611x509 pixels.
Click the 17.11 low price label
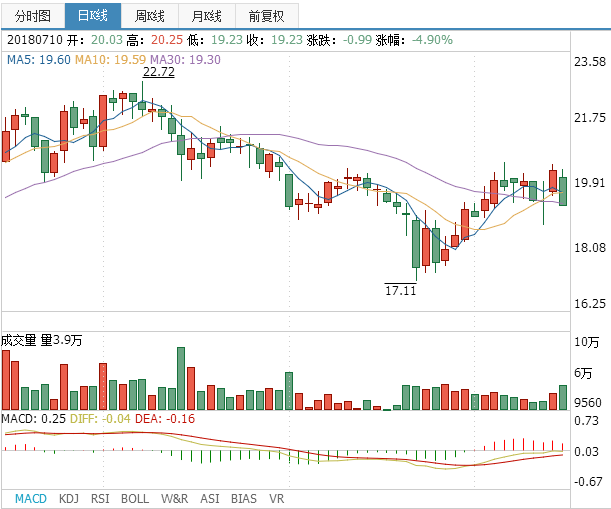click(x=401, y=290)
